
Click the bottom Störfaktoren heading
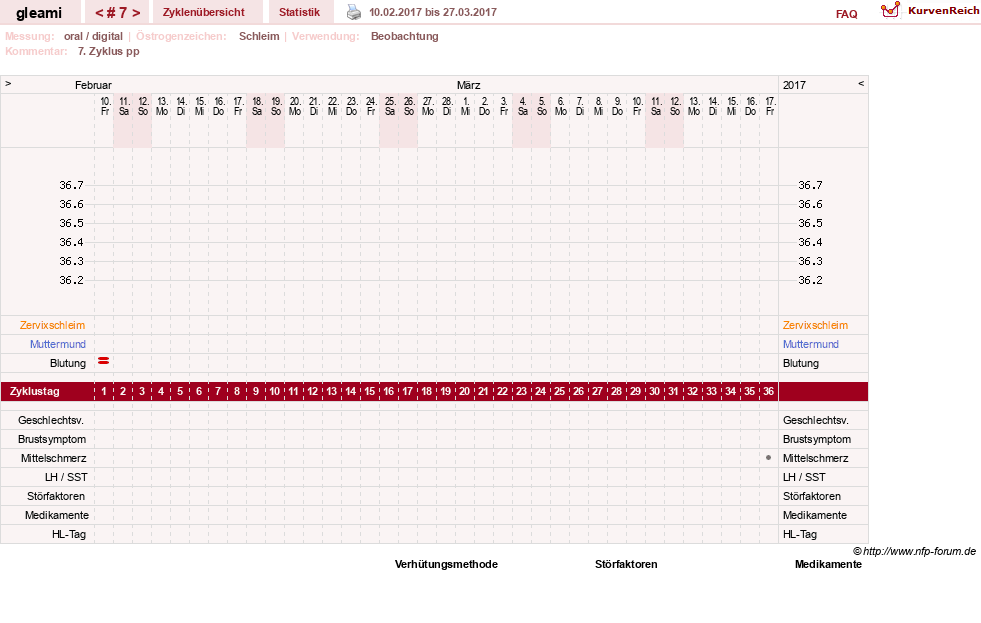626,564
